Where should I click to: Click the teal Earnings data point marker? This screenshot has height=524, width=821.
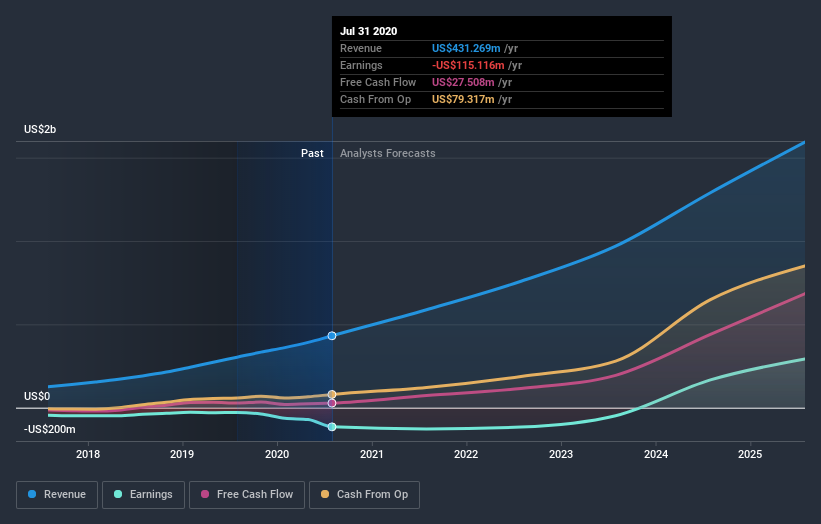point(332,427)
